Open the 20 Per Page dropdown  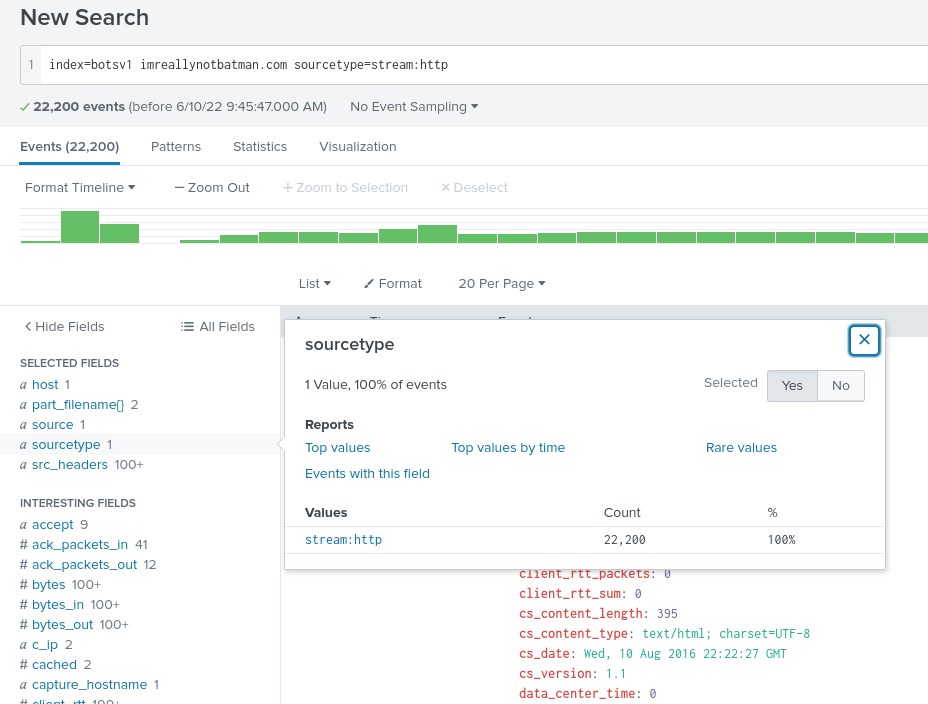point(501,284)
